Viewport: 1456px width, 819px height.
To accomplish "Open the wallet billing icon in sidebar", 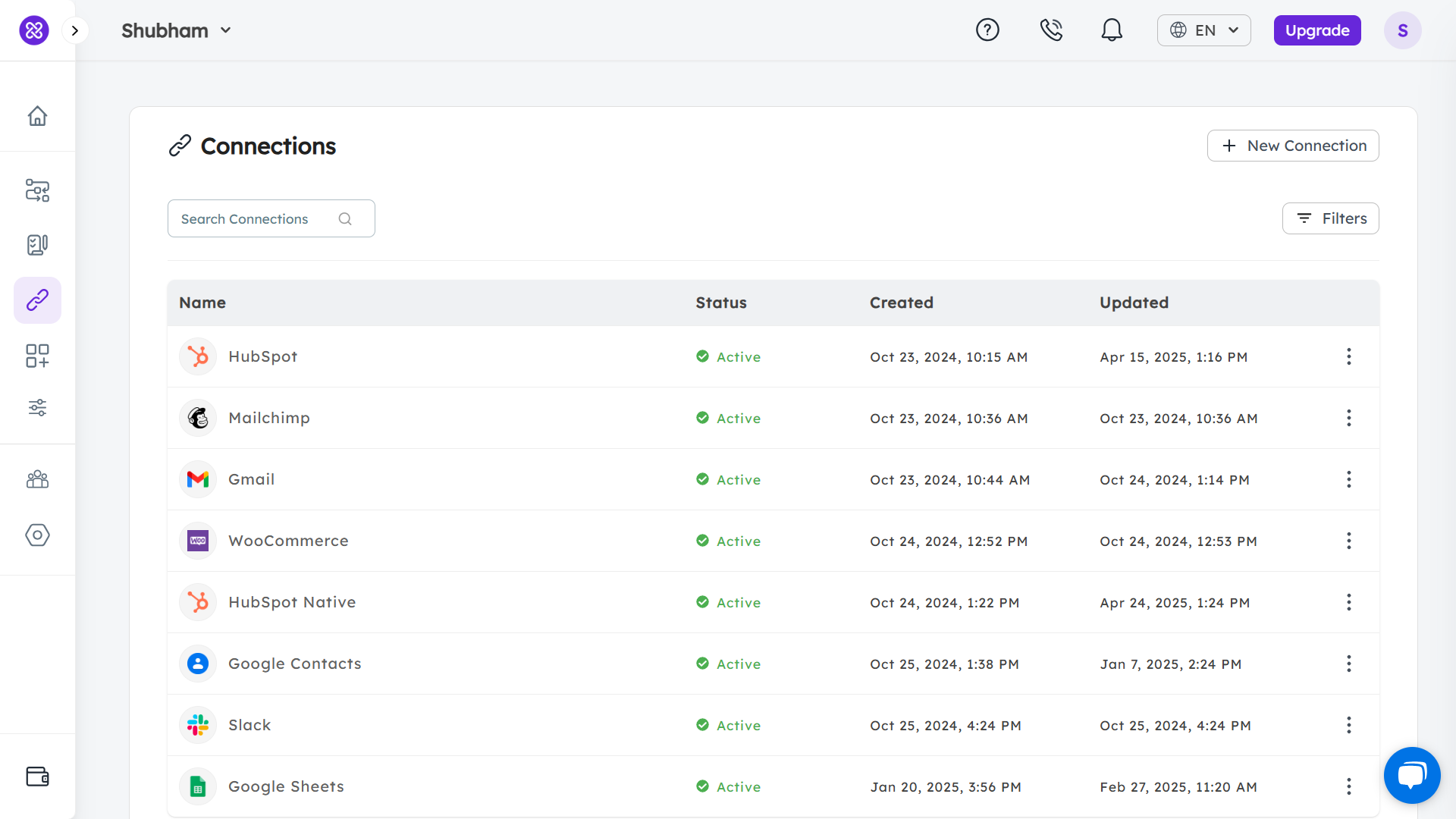I will point(37,777).
